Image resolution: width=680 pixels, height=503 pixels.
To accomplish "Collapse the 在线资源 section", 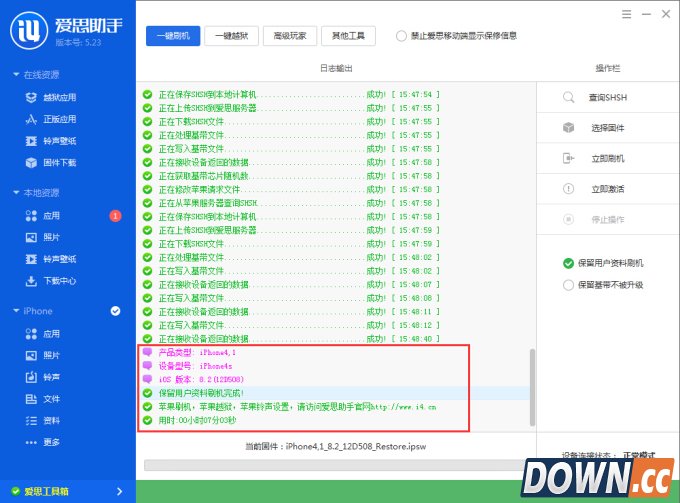I will point(16,75).
